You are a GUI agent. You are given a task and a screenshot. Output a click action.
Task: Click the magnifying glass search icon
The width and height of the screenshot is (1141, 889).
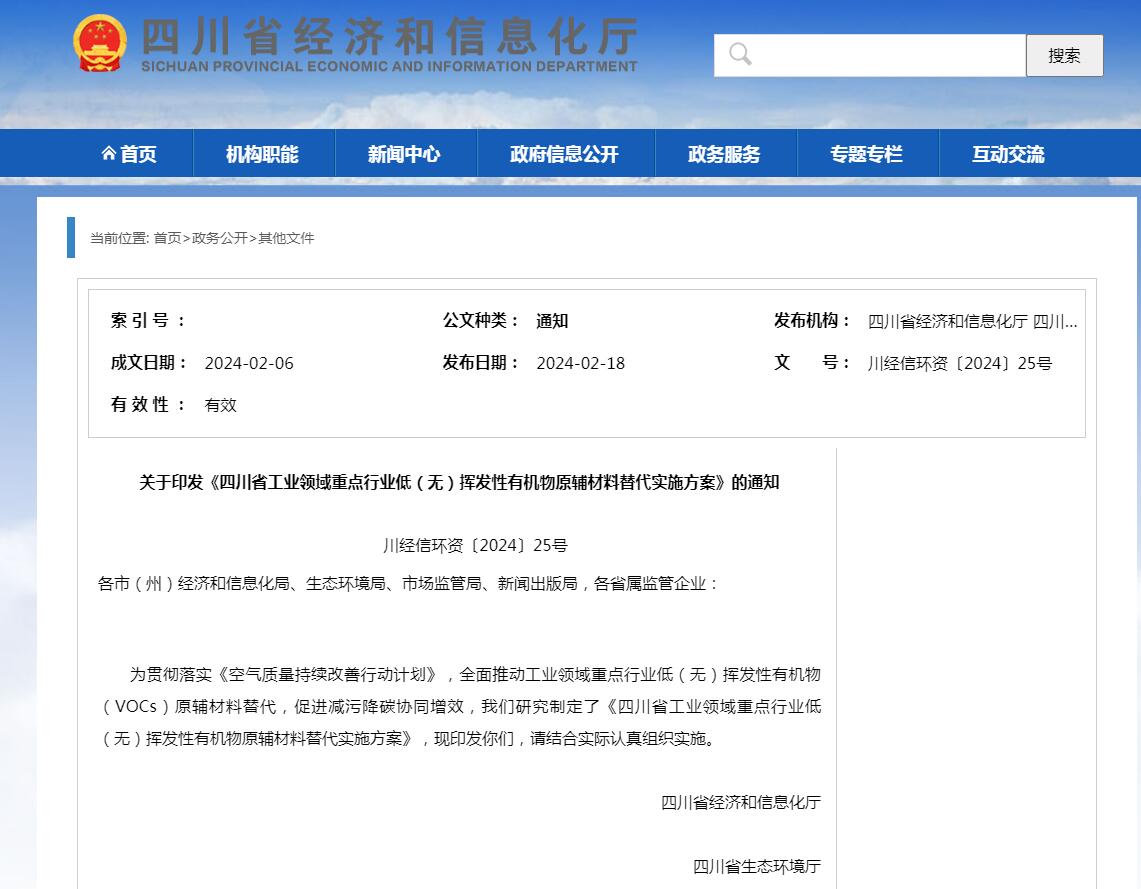(739, 54)
